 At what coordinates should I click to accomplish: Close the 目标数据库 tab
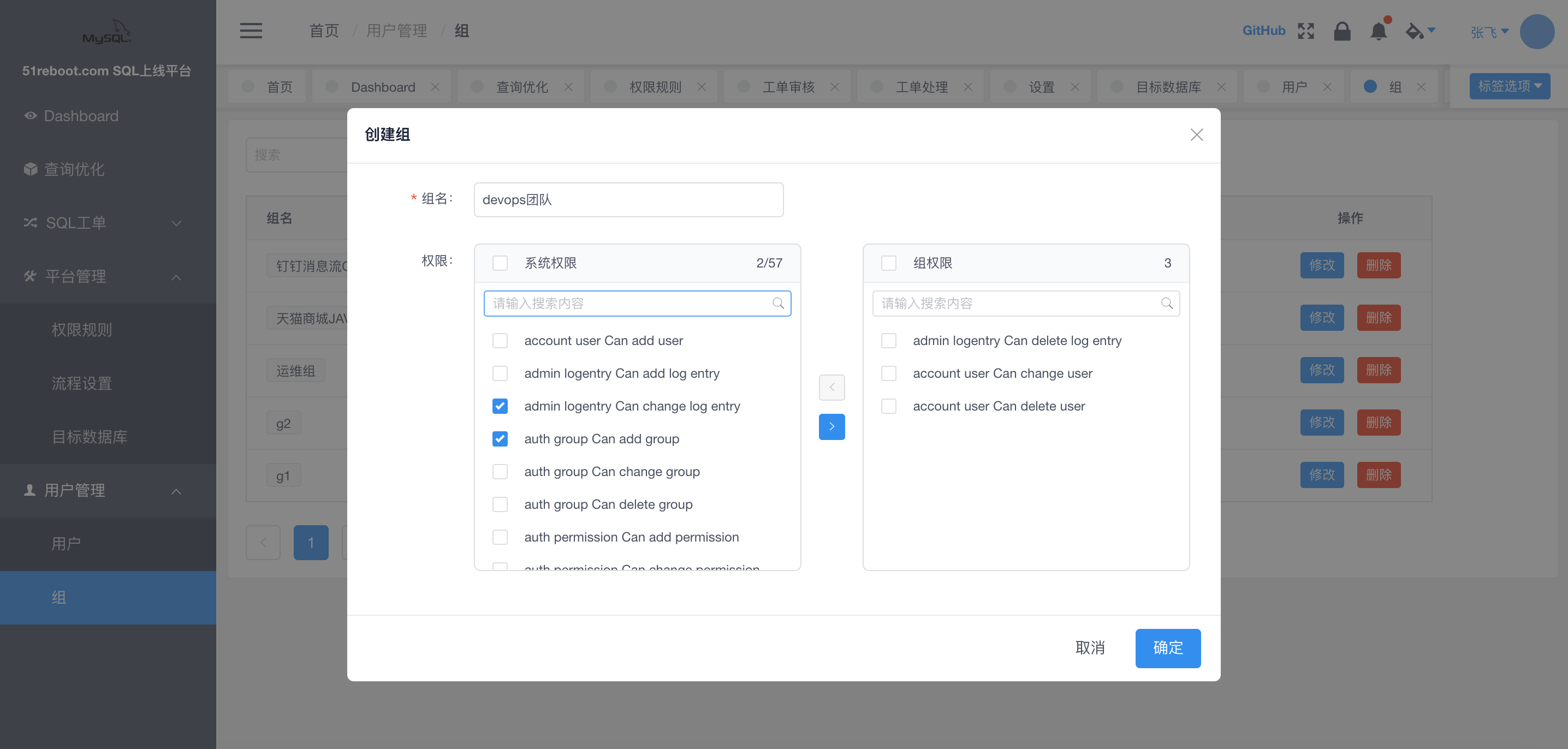pos(1221,87)
